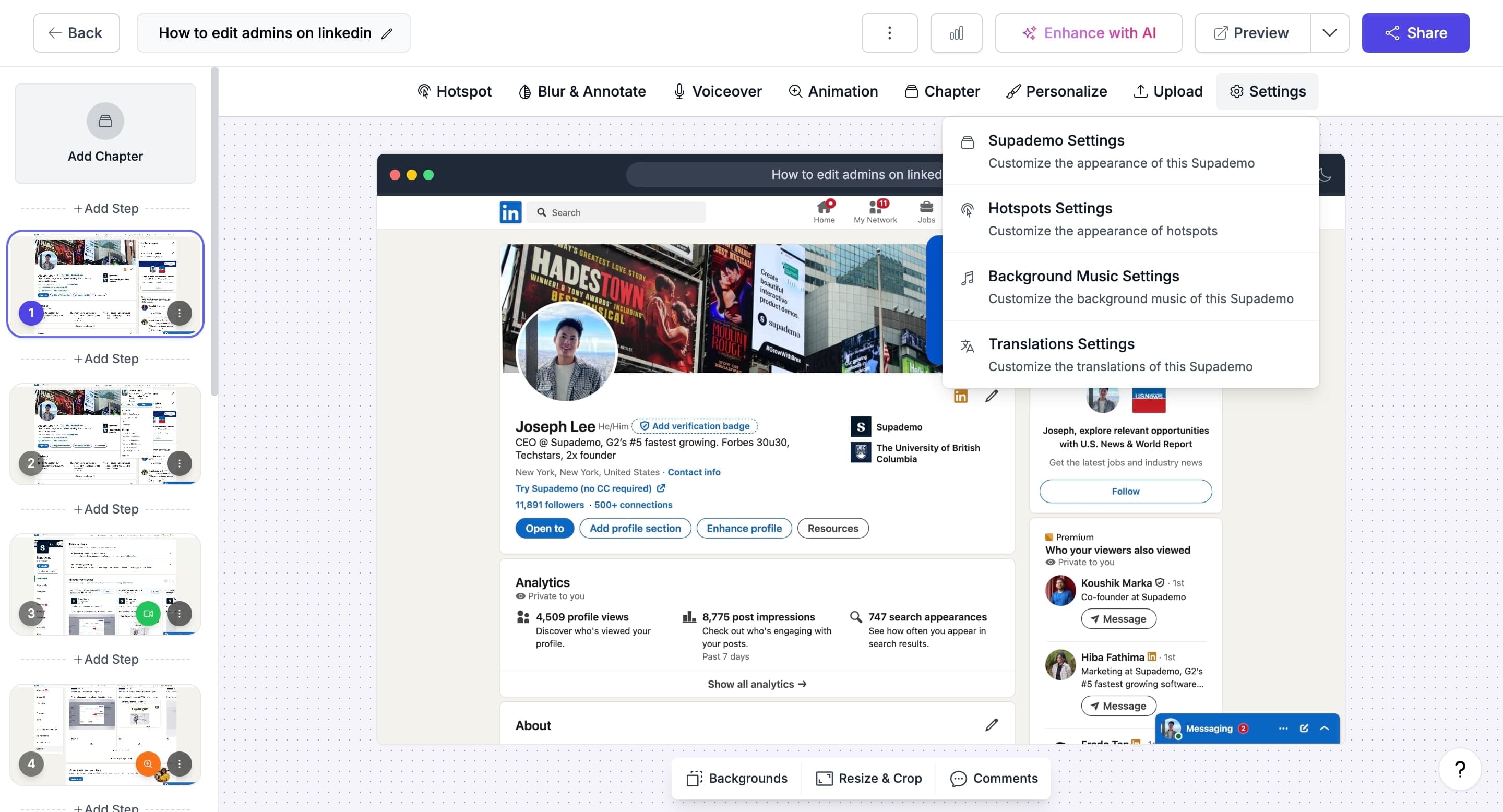Viewport: 1503px width, 812px height.
Task: Click Try Supademo (no CC required) link
Action: 590,488
